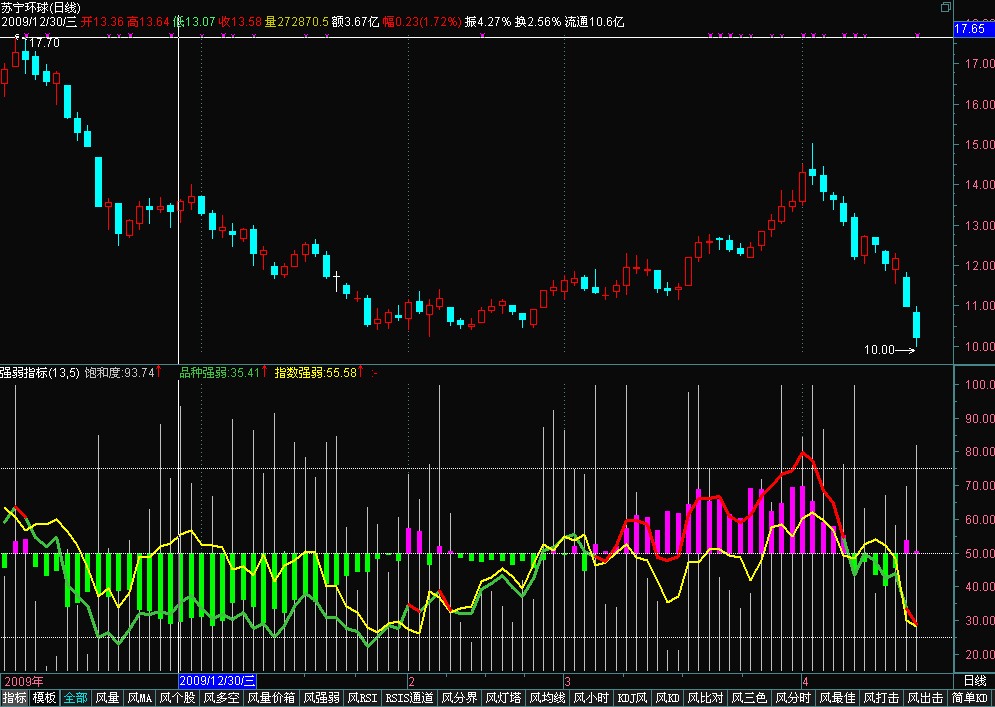This screenshot has height=707, width=995.
Task: Choose the 风均线 indicator tab
Action: click(x=548, y=698)
